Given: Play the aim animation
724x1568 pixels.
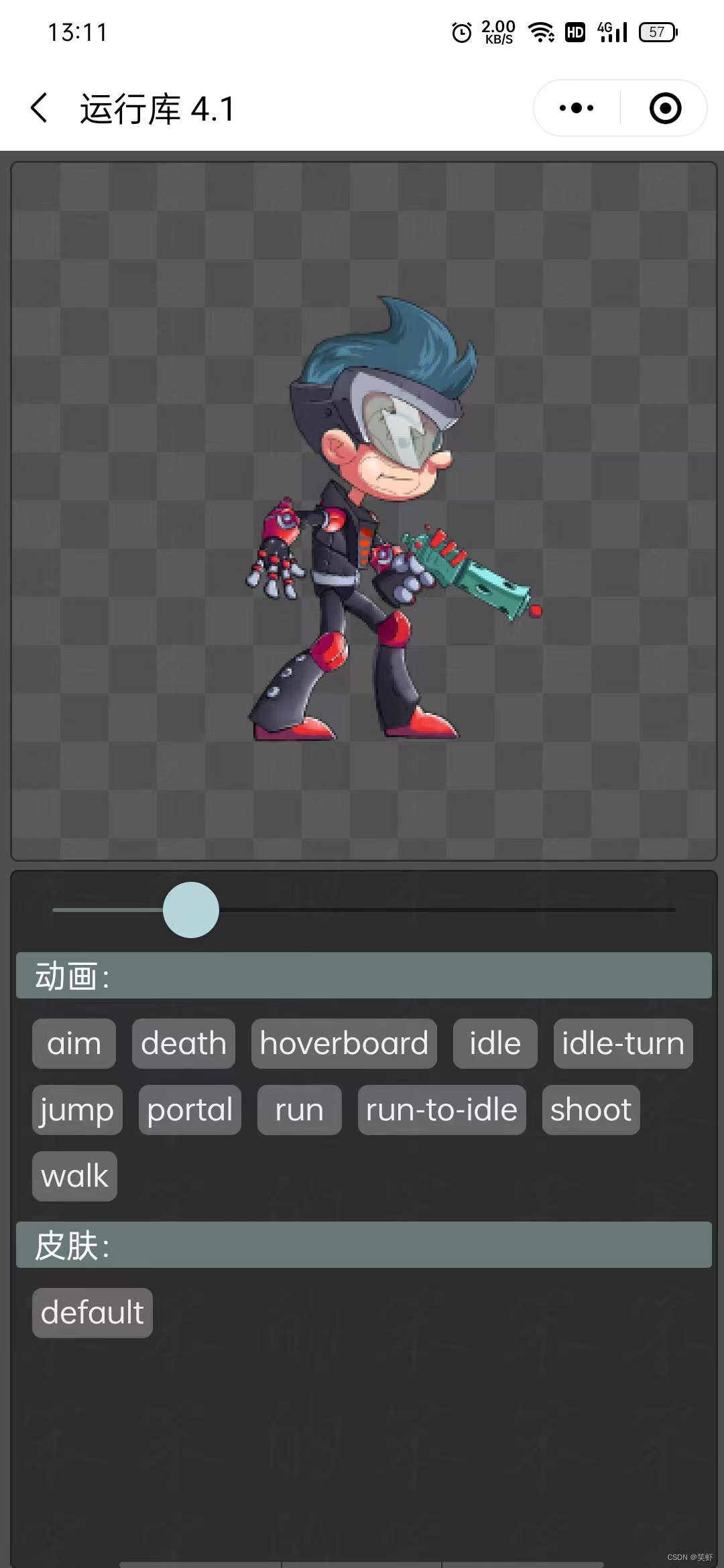Looking at the screenshot, I should [x=74, y=1043].
